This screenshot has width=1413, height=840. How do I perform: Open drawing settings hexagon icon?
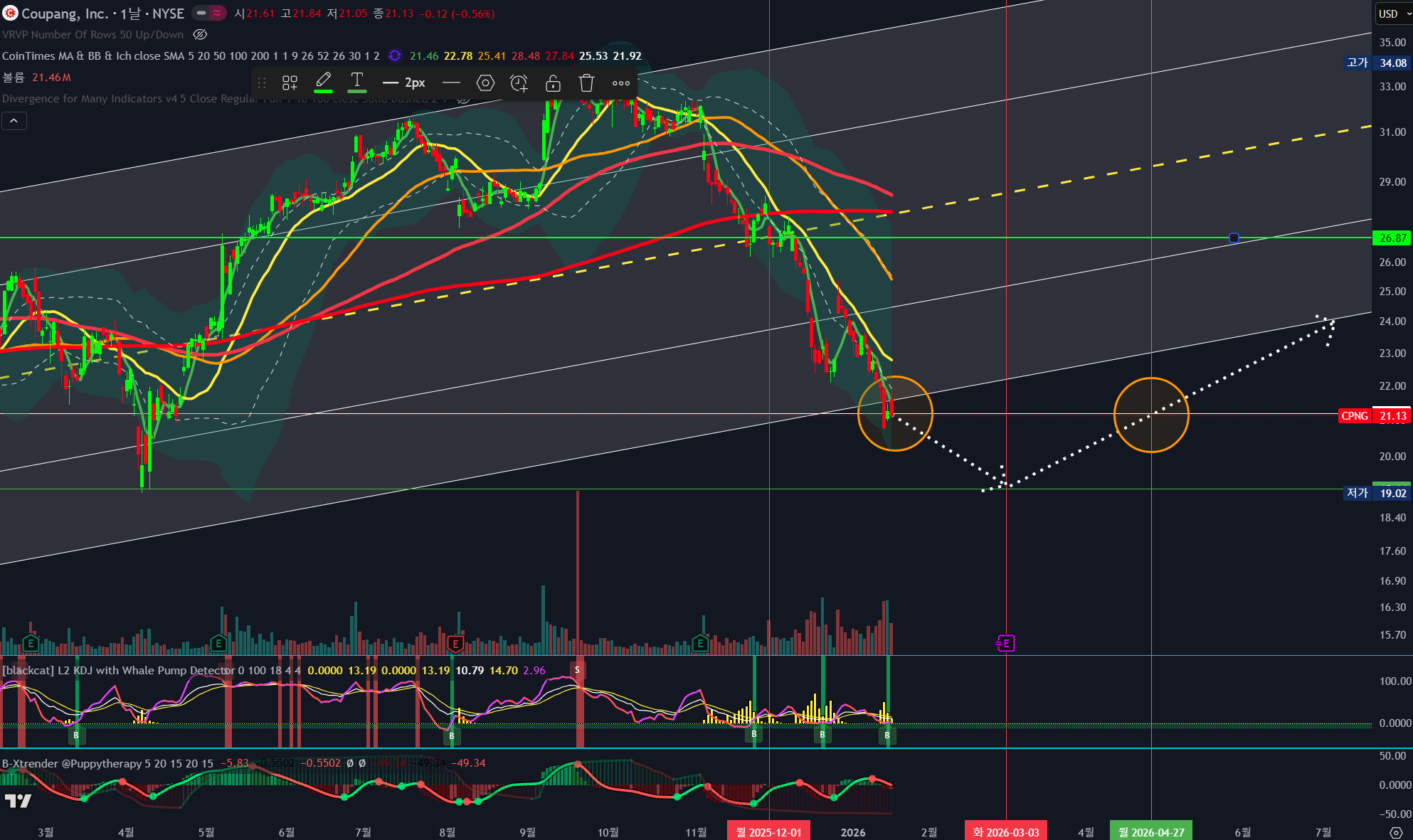click(485, 83)
